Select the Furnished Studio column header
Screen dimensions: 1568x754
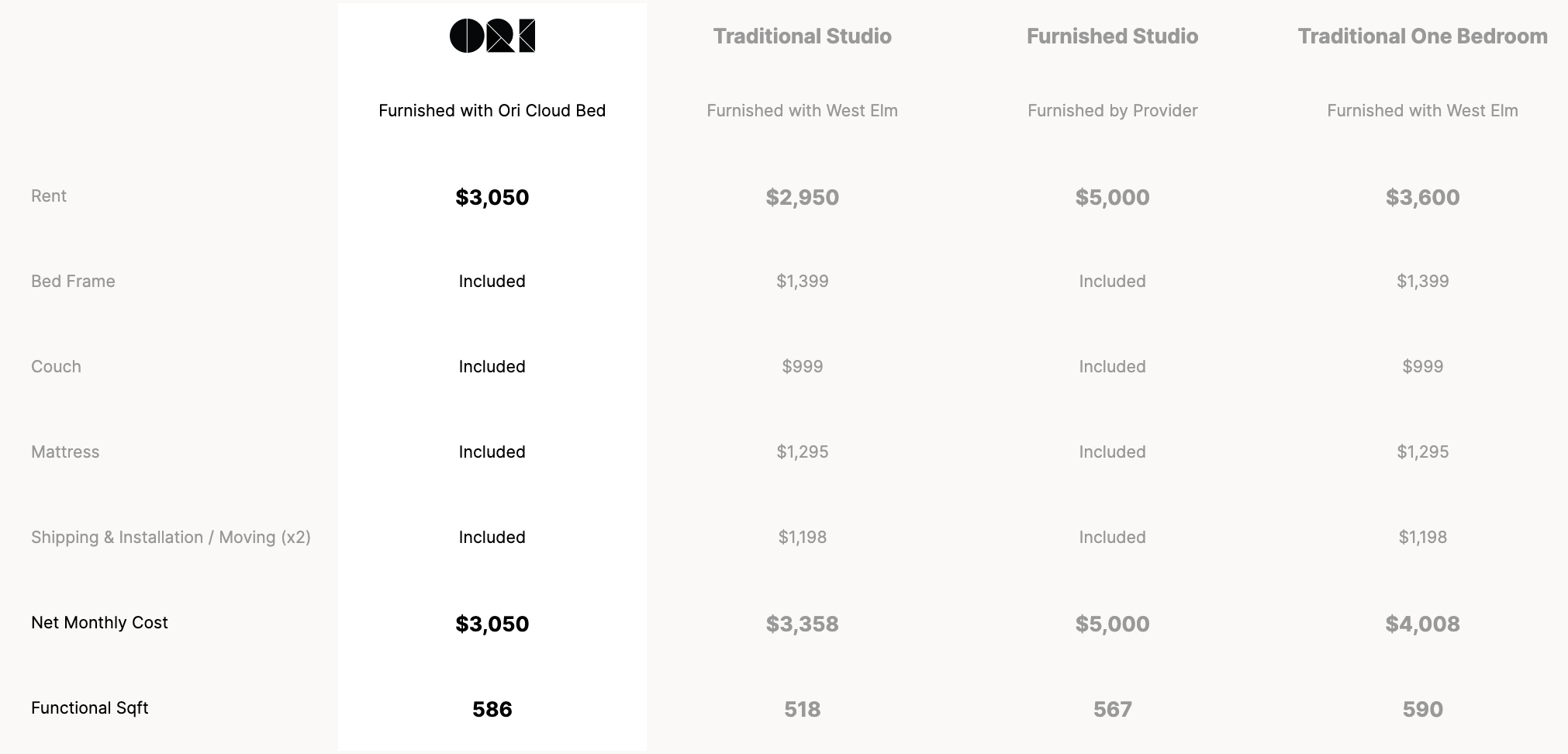(1112, 36)
